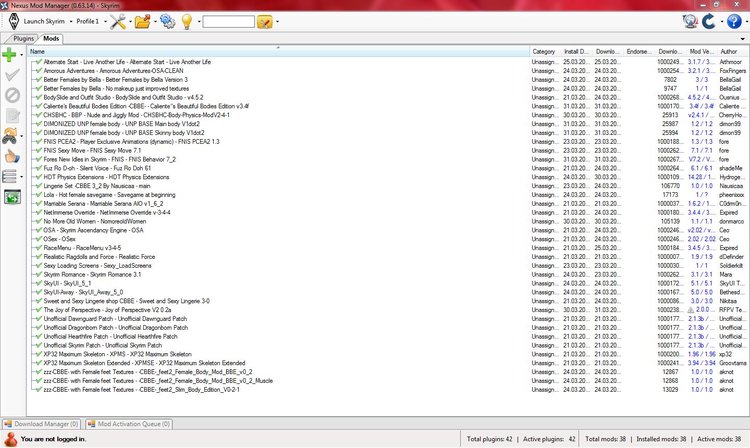Open the Mod Activation Queue (0) tab
The image size is (750, 448).
(129, 424)
